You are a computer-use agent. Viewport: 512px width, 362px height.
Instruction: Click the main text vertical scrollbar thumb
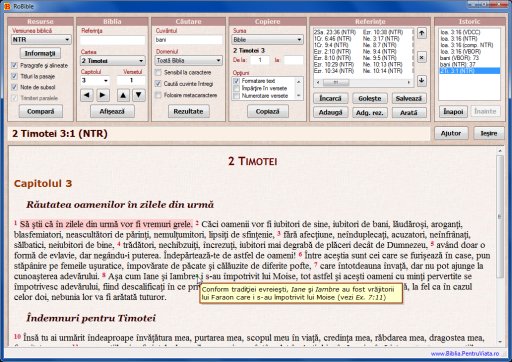tap(500, 217)
